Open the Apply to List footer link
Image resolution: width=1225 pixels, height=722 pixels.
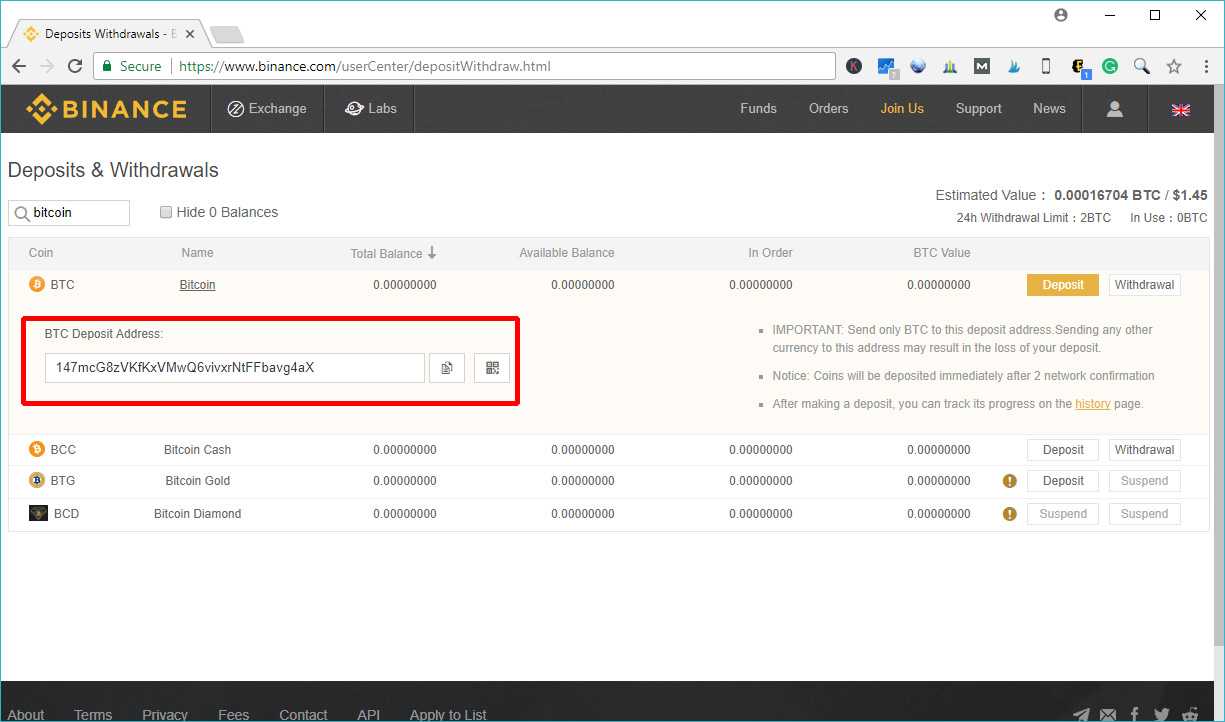(448, 714)
